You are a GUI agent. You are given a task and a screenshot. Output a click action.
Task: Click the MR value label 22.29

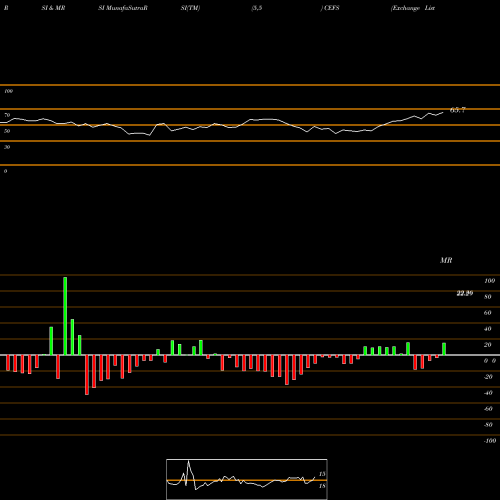point(465,293)
